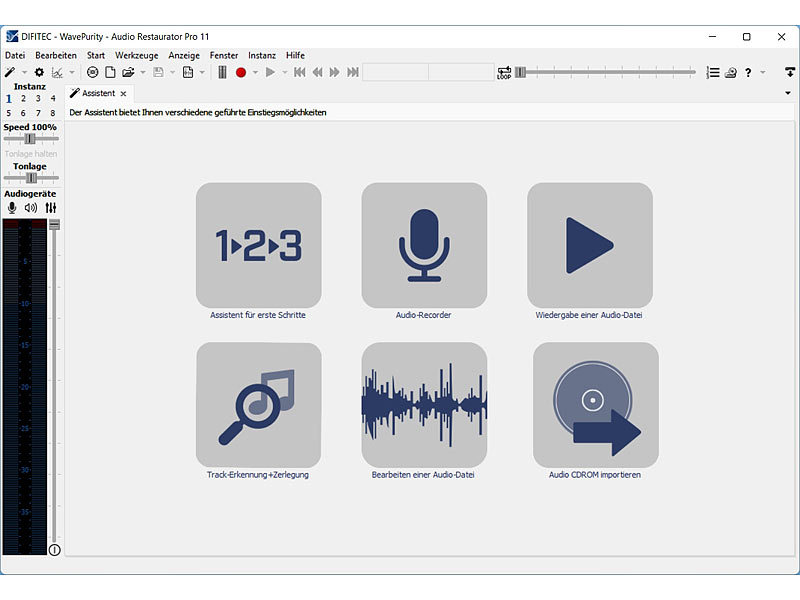Expand the dropdown next to the play button

pyautogui.click(x=285, y=72)
